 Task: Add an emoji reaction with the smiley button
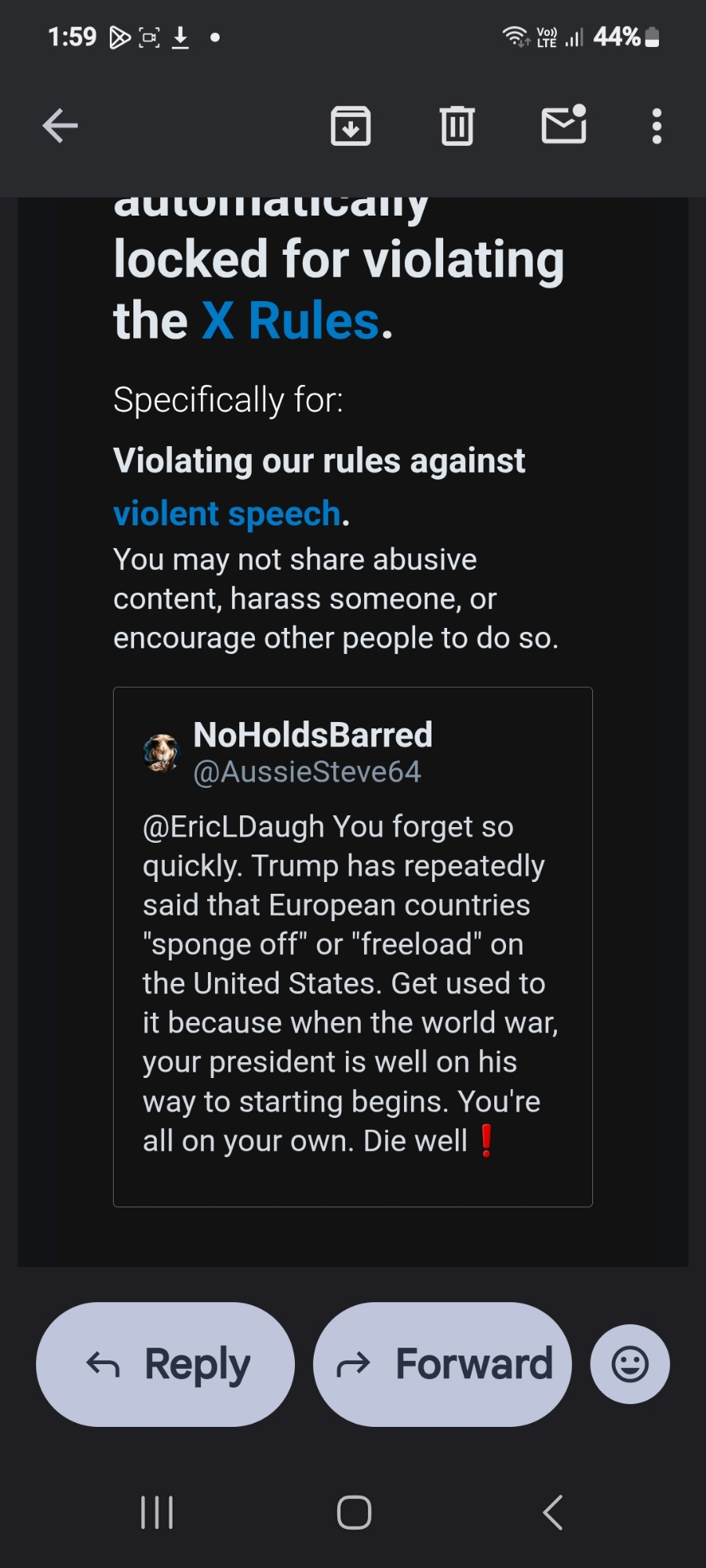(x=630, y=1364)
